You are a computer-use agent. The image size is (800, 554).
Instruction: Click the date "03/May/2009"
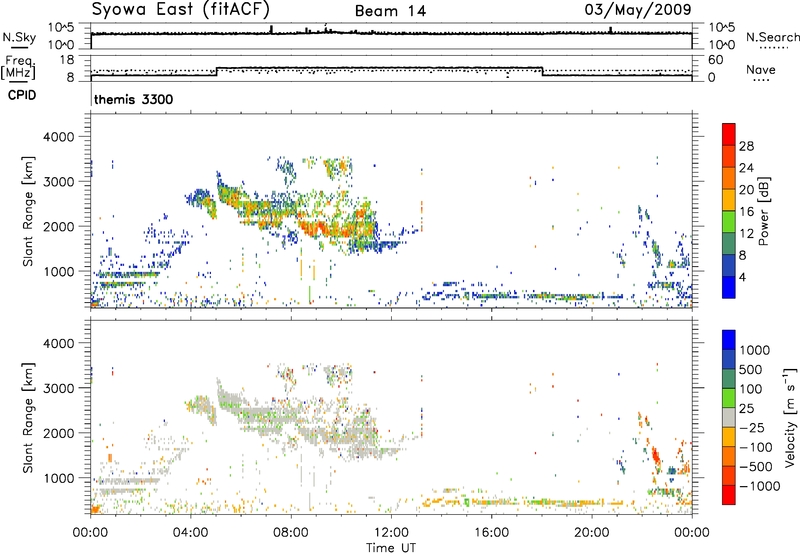638,10
